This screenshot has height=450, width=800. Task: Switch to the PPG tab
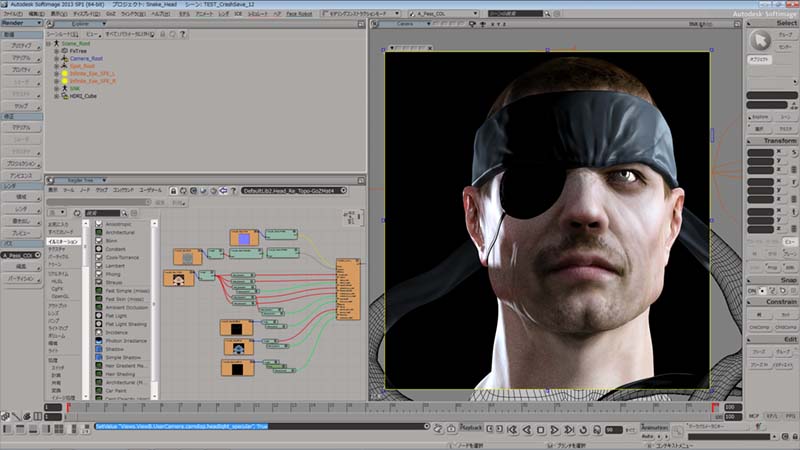[791, 416]
